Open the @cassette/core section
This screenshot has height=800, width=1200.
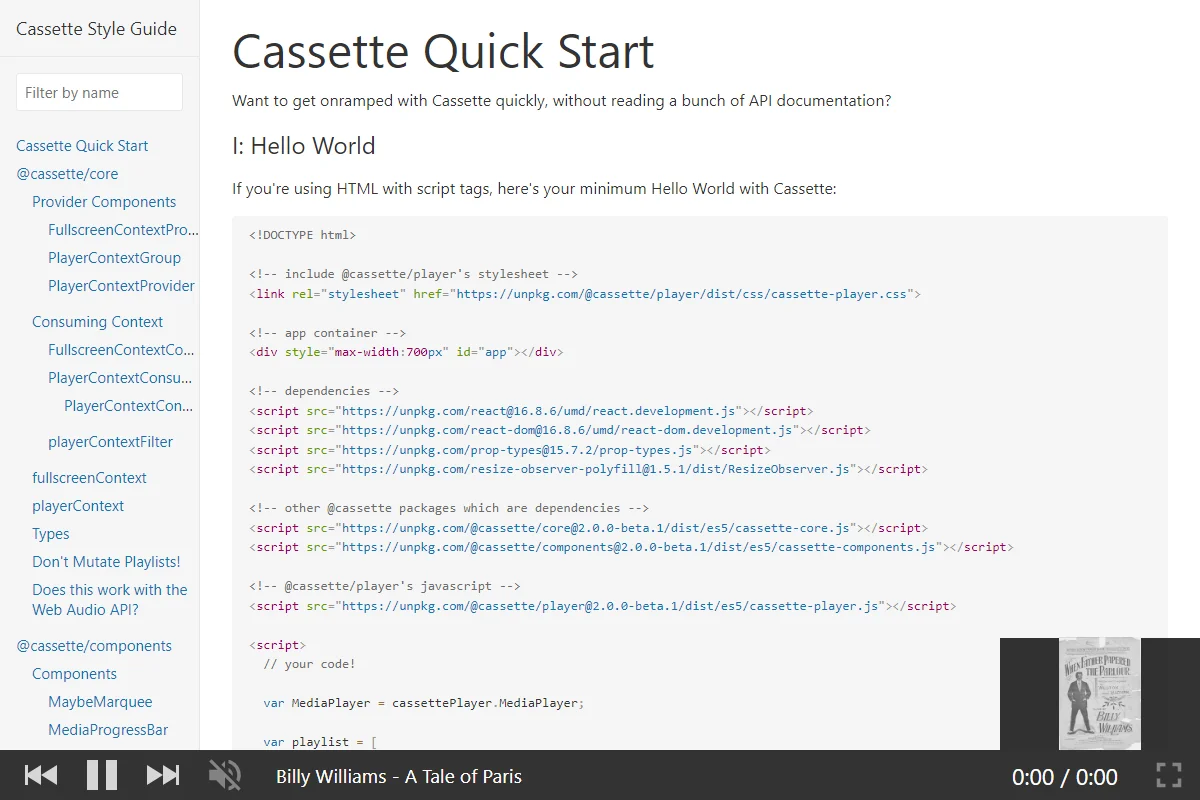(67, 173)
